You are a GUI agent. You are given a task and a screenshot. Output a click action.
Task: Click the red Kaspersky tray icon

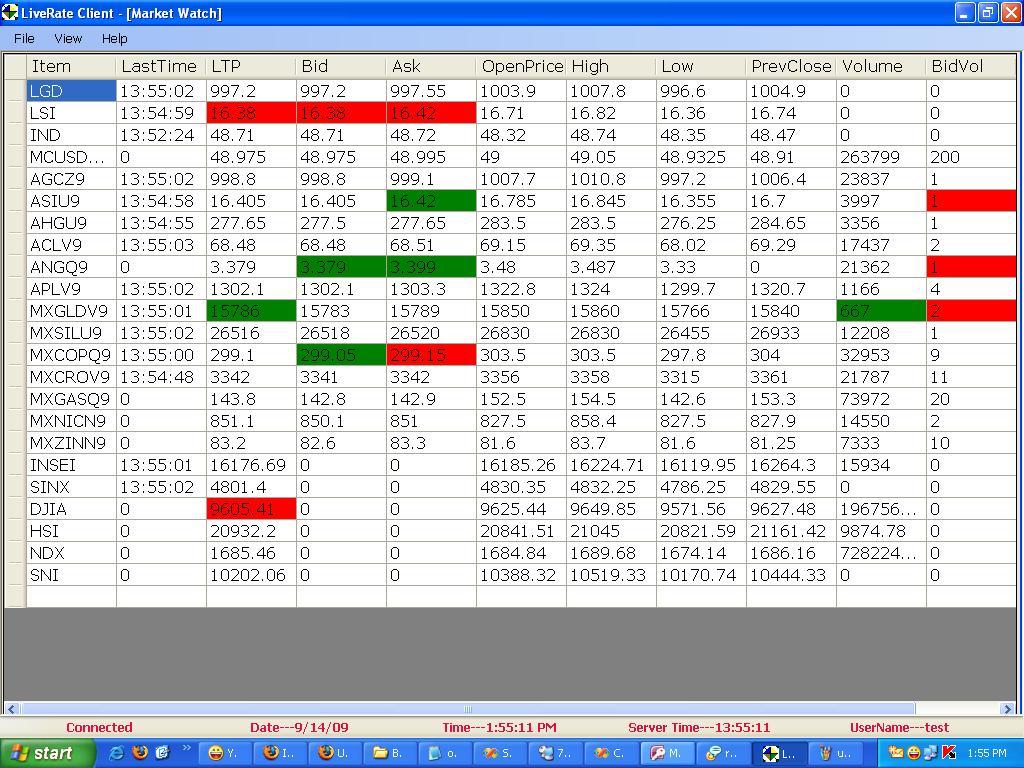click(x=949, y=753)
